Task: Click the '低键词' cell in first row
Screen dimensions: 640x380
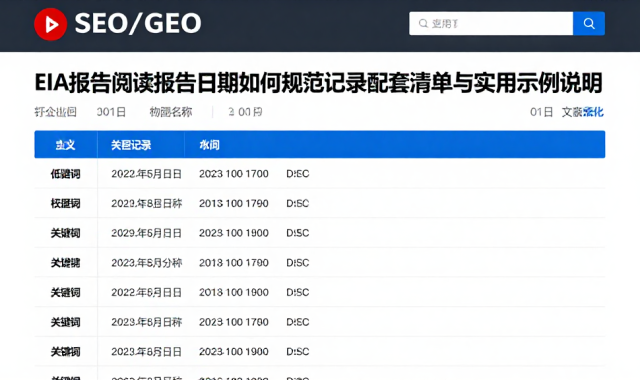Action: tap(65, 174)
